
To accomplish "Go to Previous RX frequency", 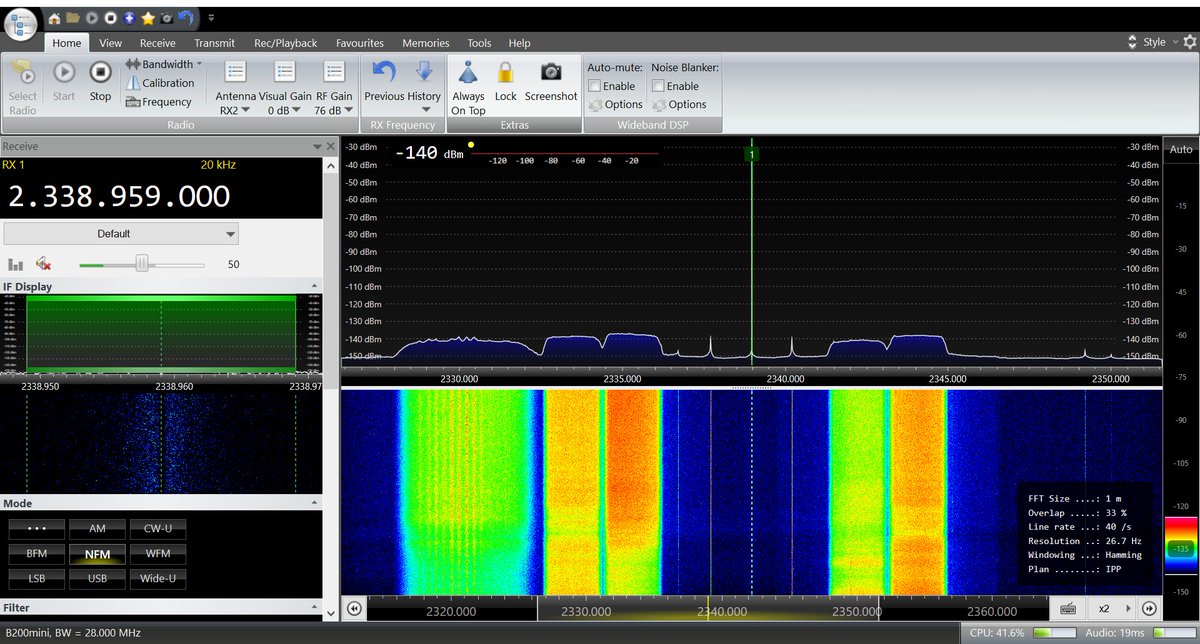I will pyautogui.click(x=384, y=80).
